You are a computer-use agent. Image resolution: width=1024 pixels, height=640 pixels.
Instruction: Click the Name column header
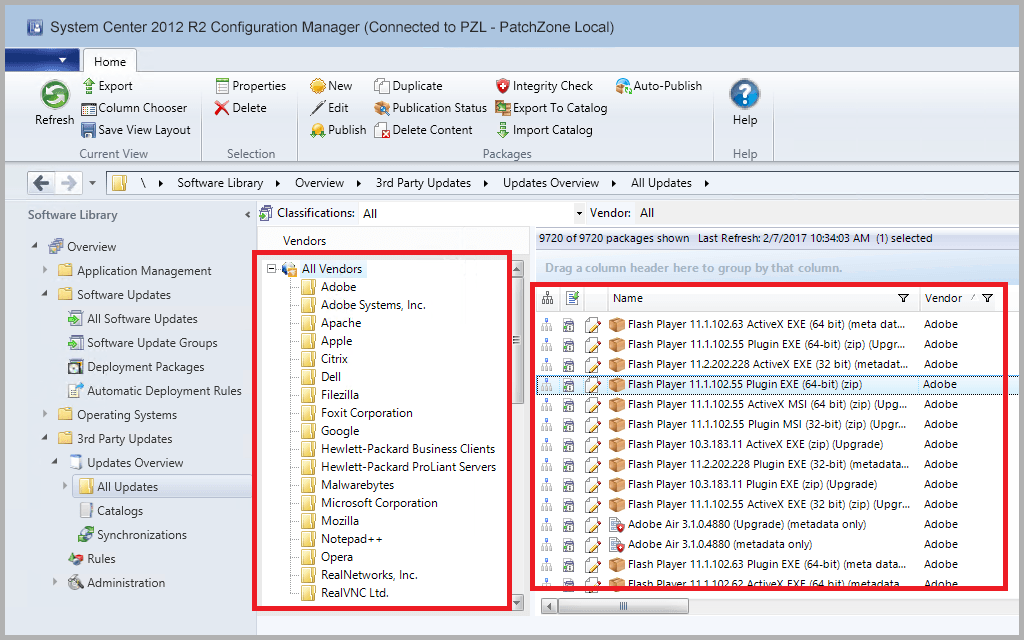763,298
